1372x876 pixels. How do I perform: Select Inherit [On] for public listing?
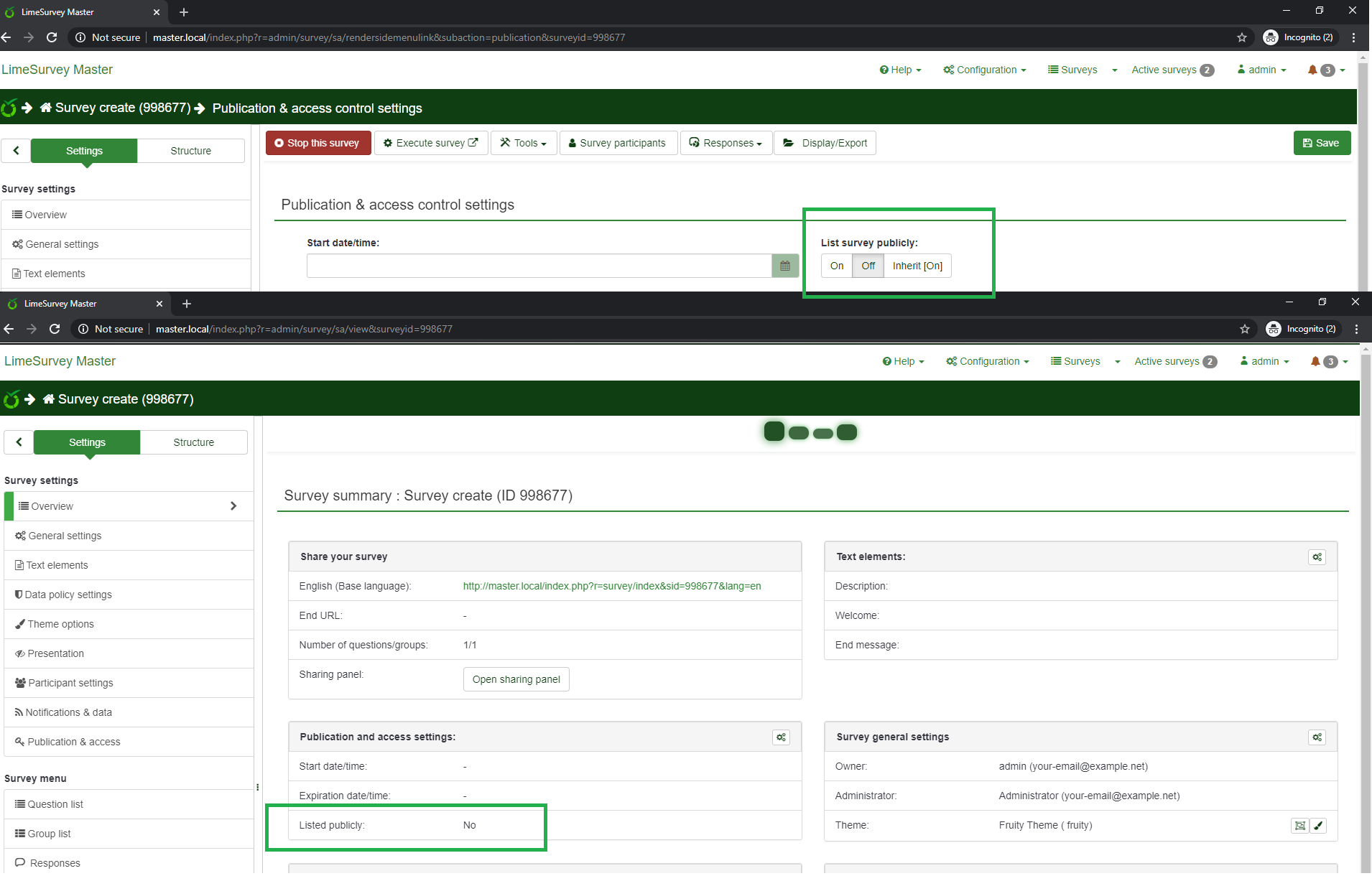(x=917, y=266)
